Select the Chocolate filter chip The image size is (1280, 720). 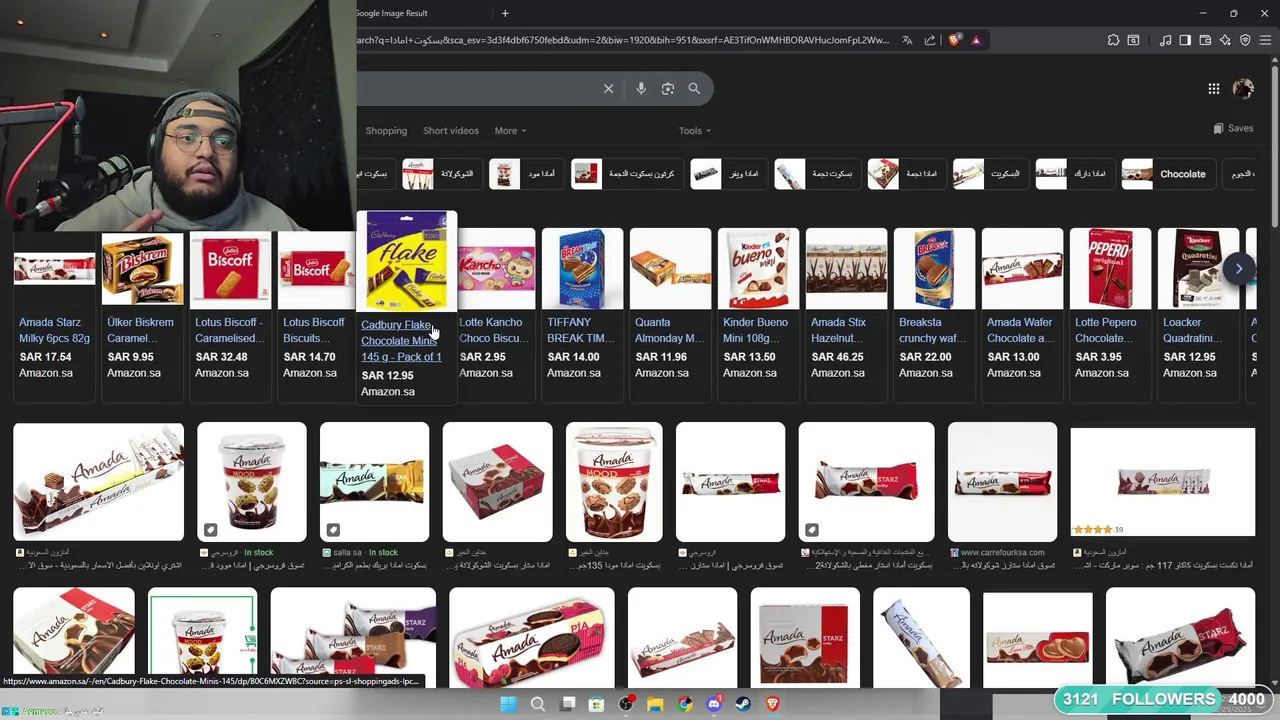(x=1169, y=174)
